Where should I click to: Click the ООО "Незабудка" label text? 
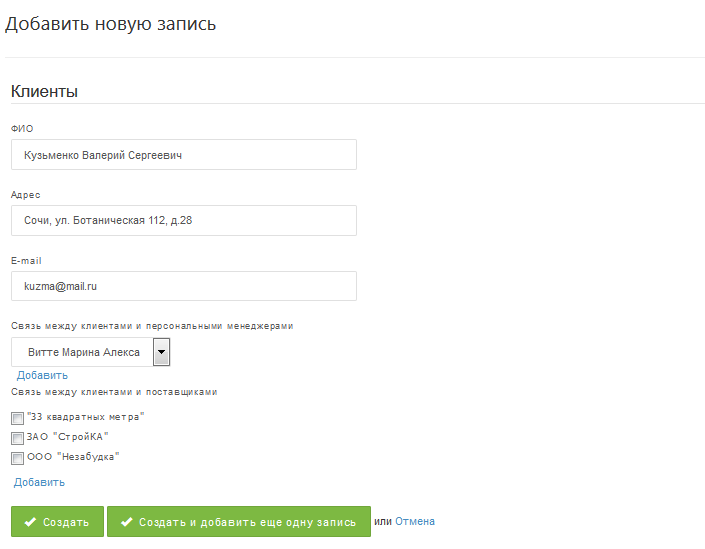(x=73, y=456)
